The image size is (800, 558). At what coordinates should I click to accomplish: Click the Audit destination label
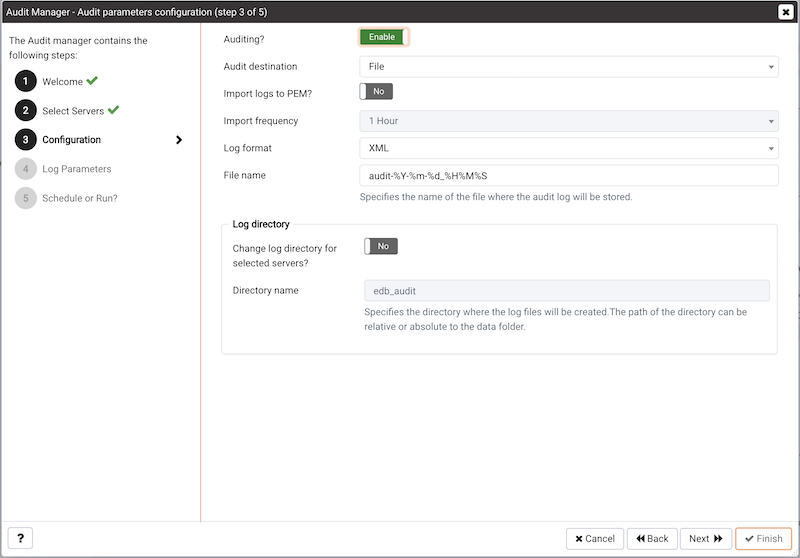260,67
